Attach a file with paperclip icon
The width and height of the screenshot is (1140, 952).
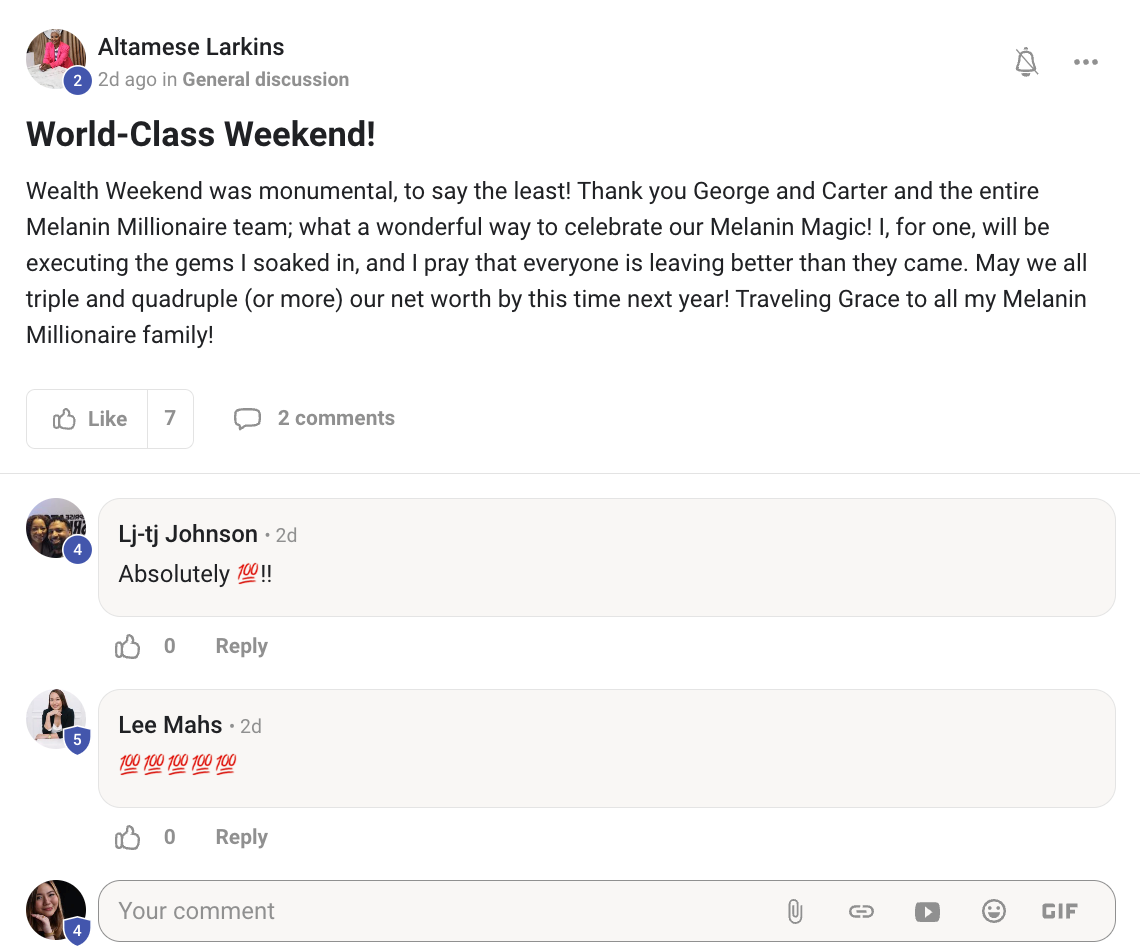click(795, 911)
